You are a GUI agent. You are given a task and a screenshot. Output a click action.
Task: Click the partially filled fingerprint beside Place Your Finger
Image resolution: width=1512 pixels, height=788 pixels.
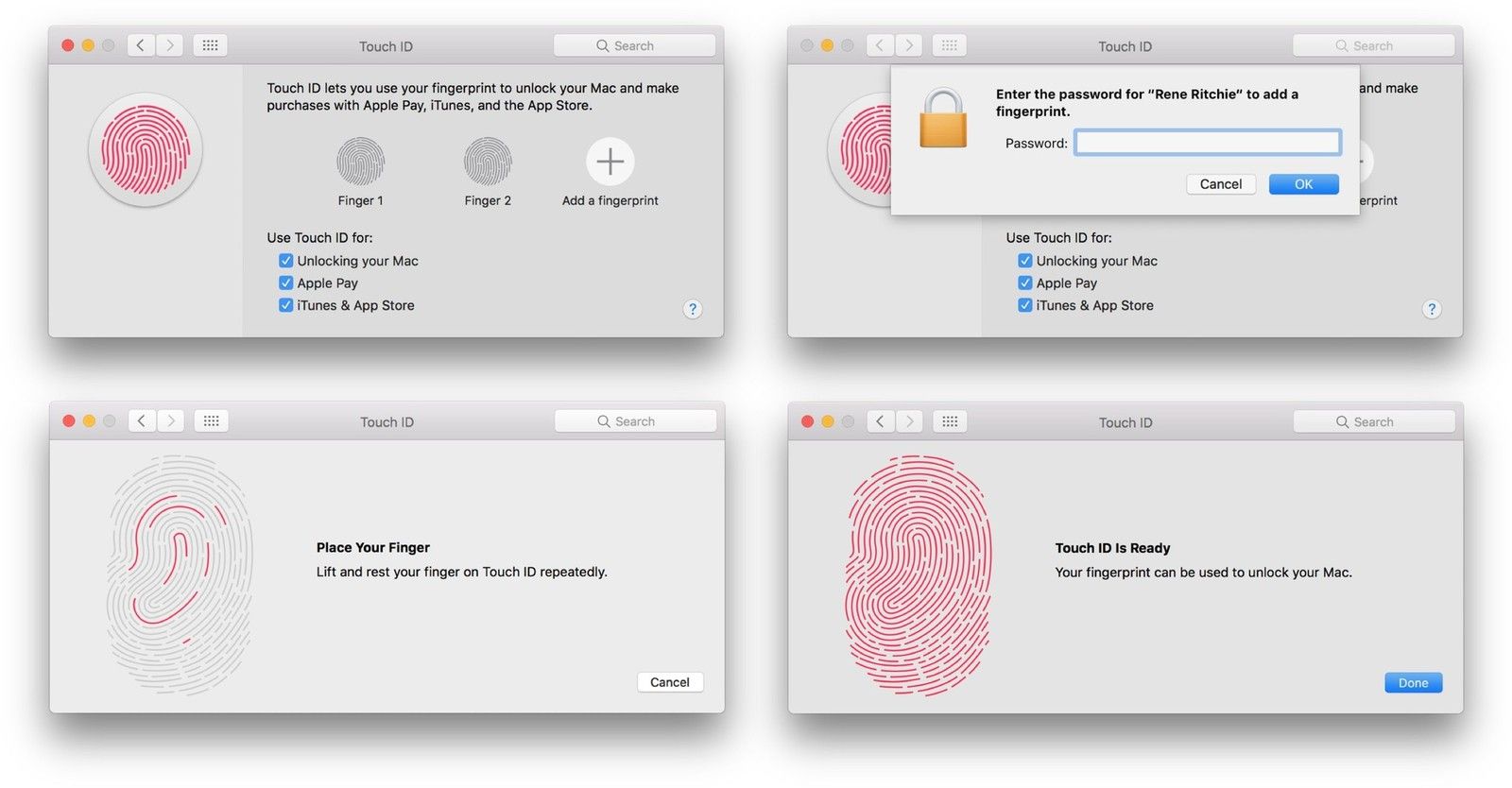pyautogui.click(x=180, y=574)
